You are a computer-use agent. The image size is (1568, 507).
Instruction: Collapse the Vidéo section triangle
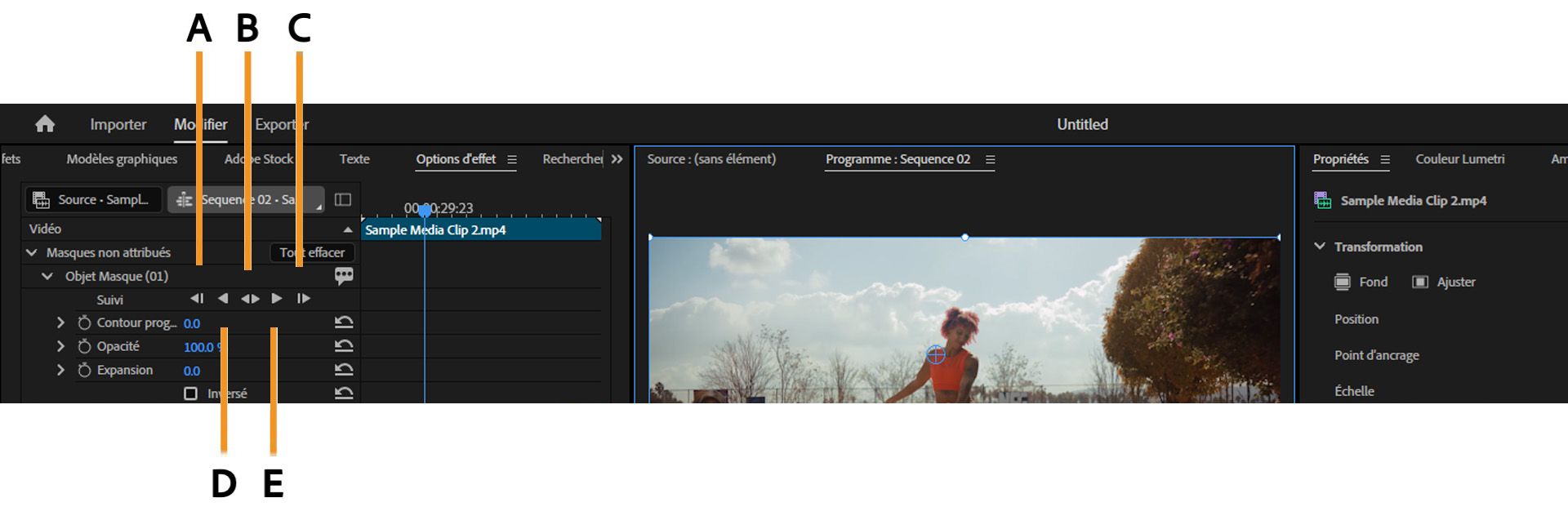point(348,229)
